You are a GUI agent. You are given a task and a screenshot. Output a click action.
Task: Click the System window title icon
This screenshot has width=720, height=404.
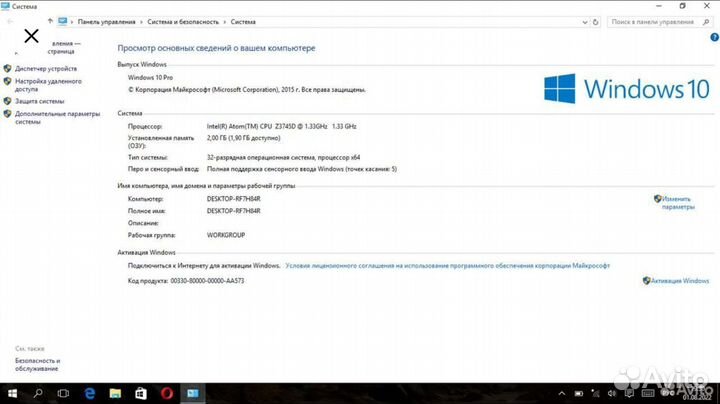(6, 6)
